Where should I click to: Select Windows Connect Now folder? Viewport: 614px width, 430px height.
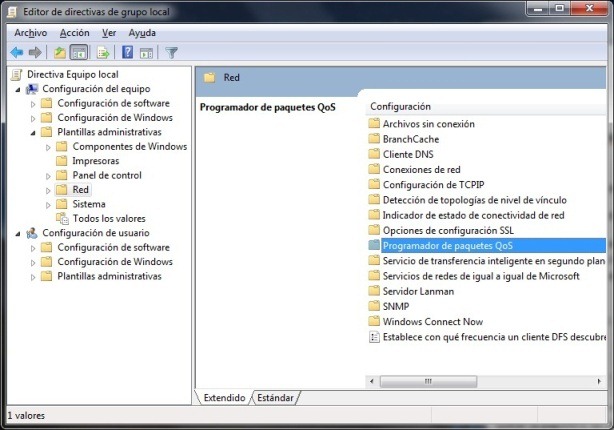pyautogui.click(x=433, y=322)
